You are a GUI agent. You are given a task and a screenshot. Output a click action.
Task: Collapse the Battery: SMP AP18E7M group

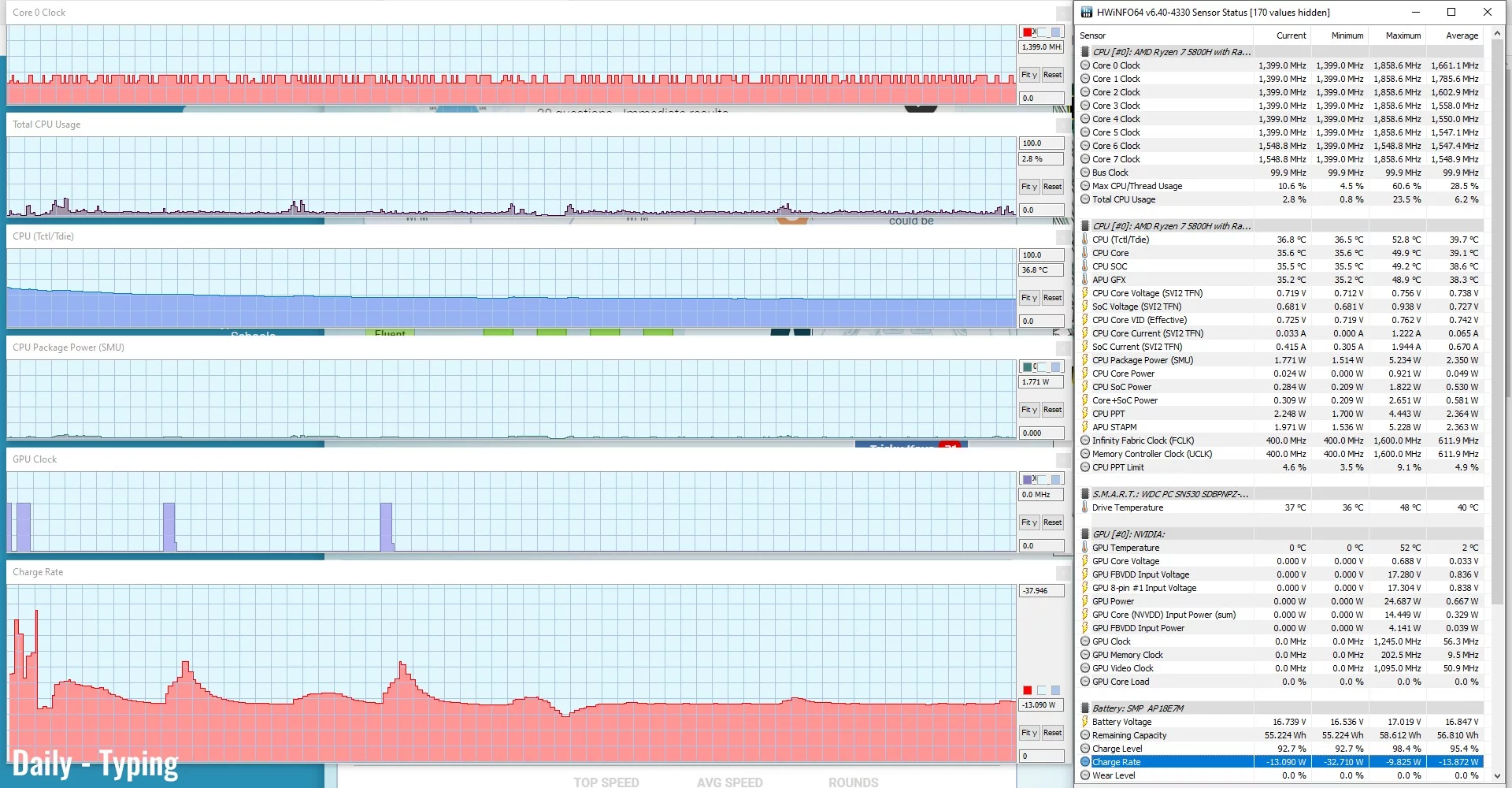pyautogui.click(x=1085, y=708)
